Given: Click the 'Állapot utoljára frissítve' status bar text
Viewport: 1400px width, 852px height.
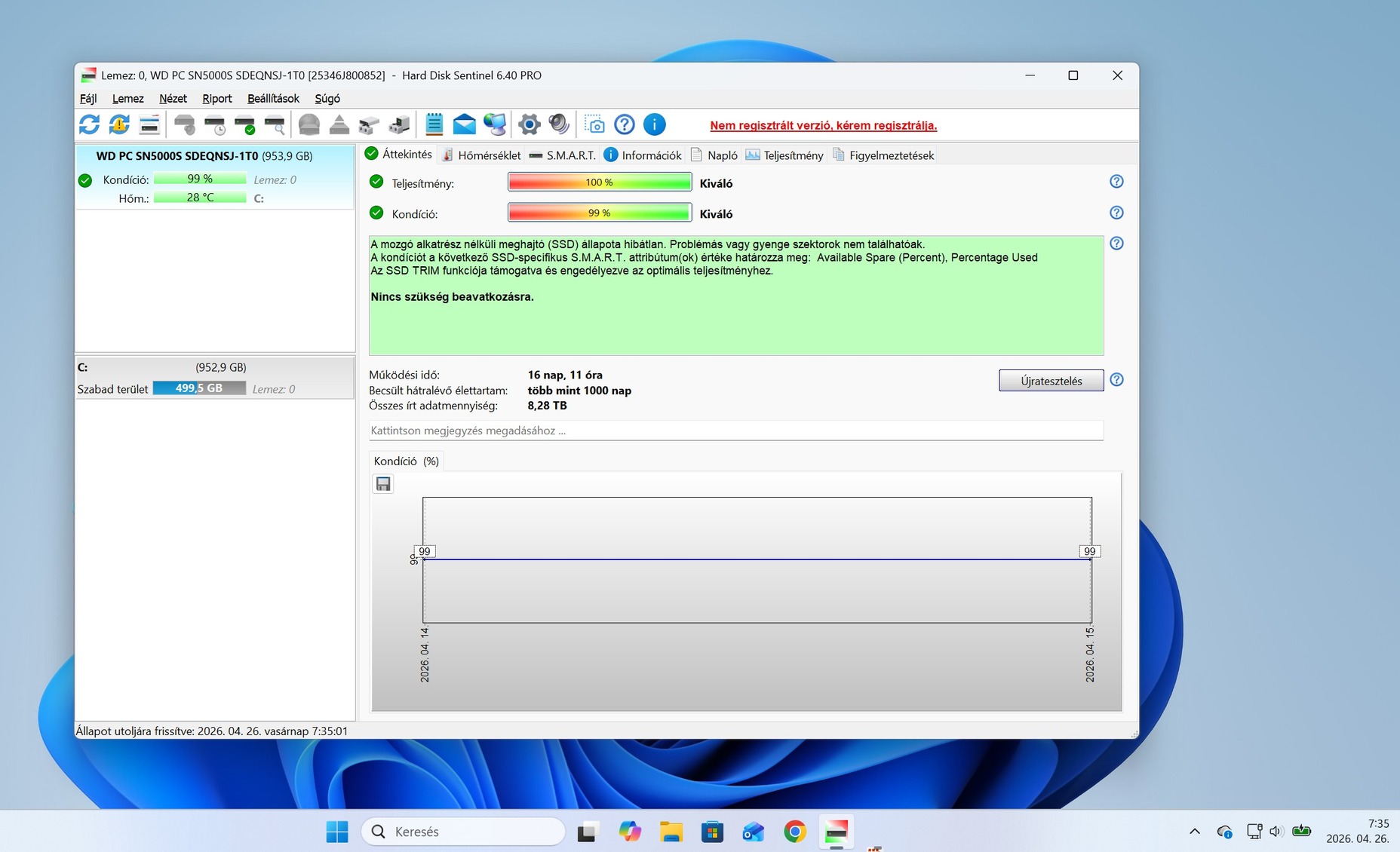Looking at the screenshot, I should click(x=212, y=731).
